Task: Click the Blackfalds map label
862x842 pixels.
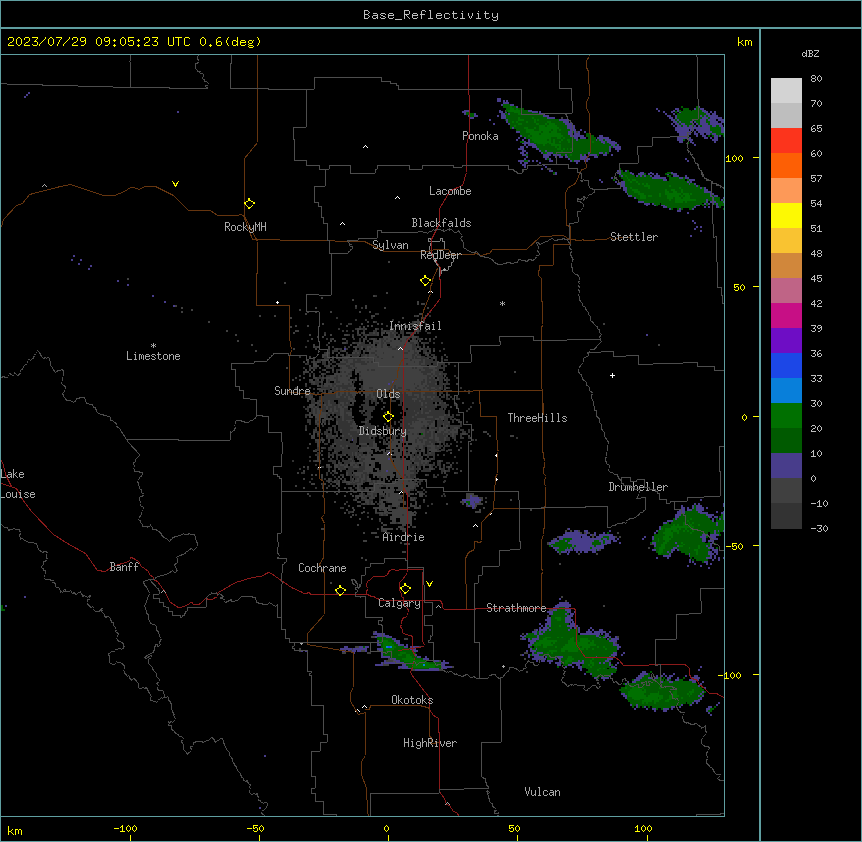Action: (x=441, y=223)
